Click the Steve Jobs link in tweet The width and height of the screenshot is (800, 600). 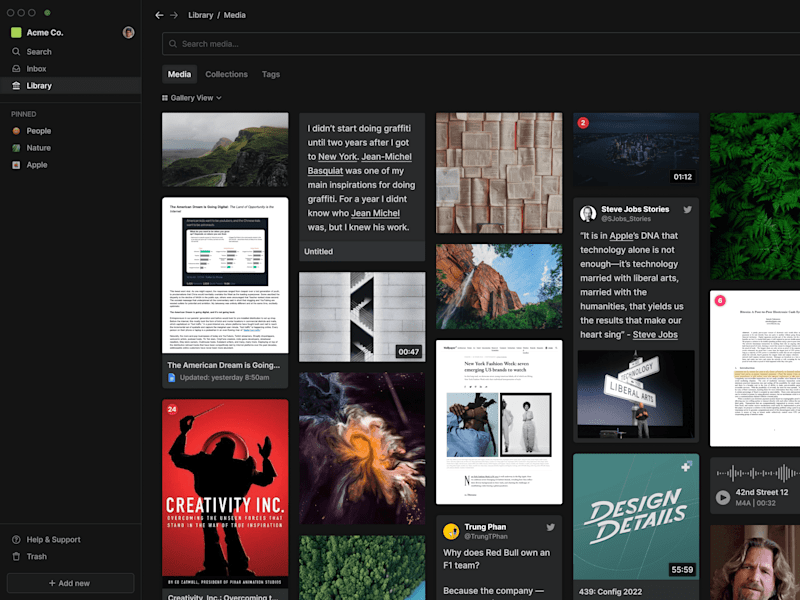[655, 335]
